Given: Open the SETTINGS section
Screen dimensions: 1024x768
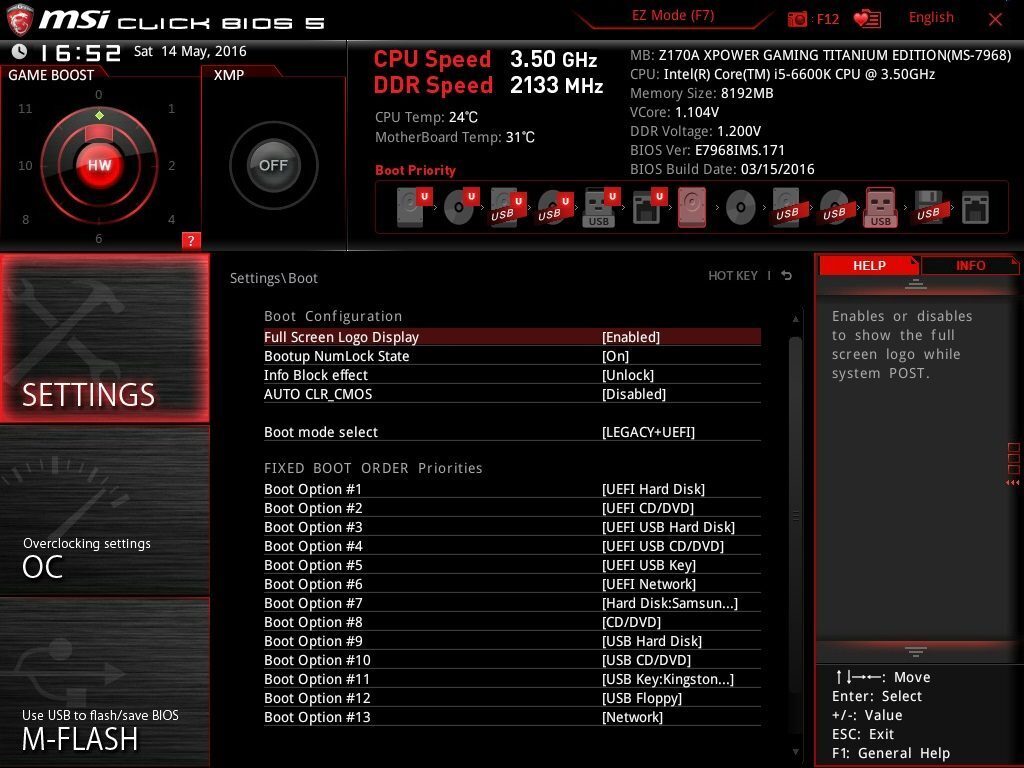Looking at the screenshot, I should click(x=104, y=338).
